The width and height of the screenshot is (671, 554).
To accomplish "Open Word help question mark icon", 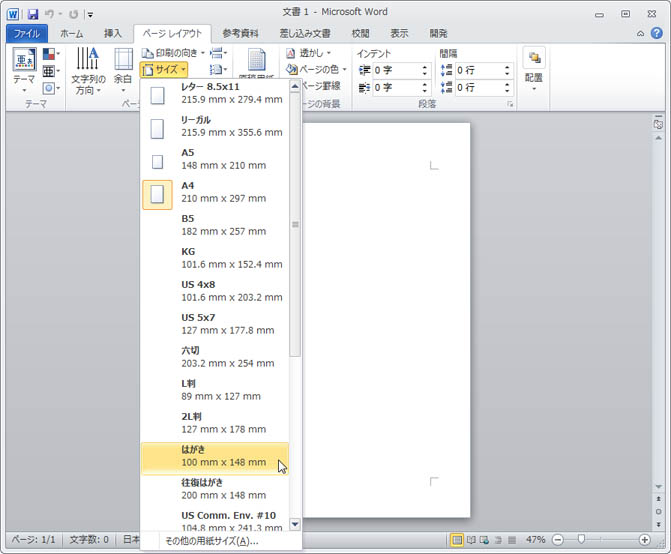I will click(656, 33).
